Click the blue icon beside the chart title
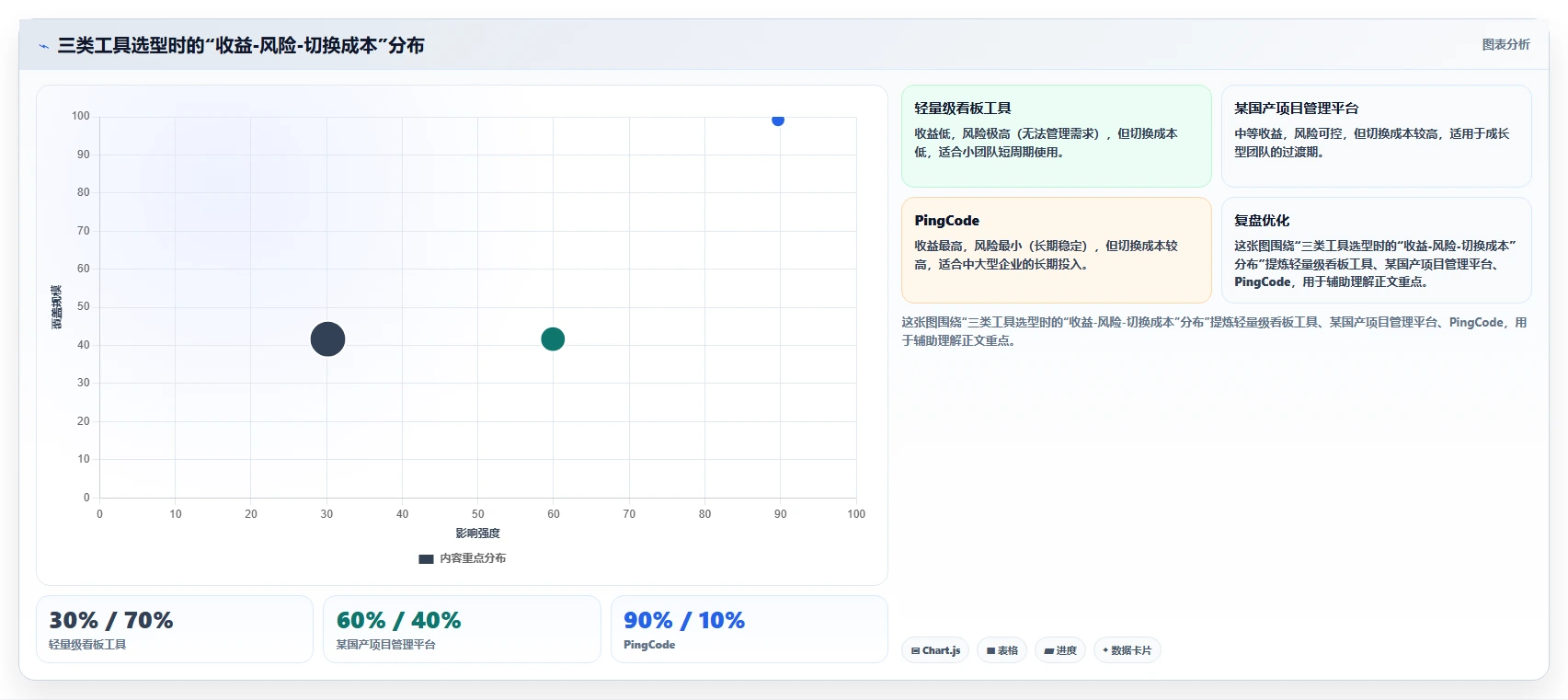Screen dimensions: 1568x700 [43, 46]
